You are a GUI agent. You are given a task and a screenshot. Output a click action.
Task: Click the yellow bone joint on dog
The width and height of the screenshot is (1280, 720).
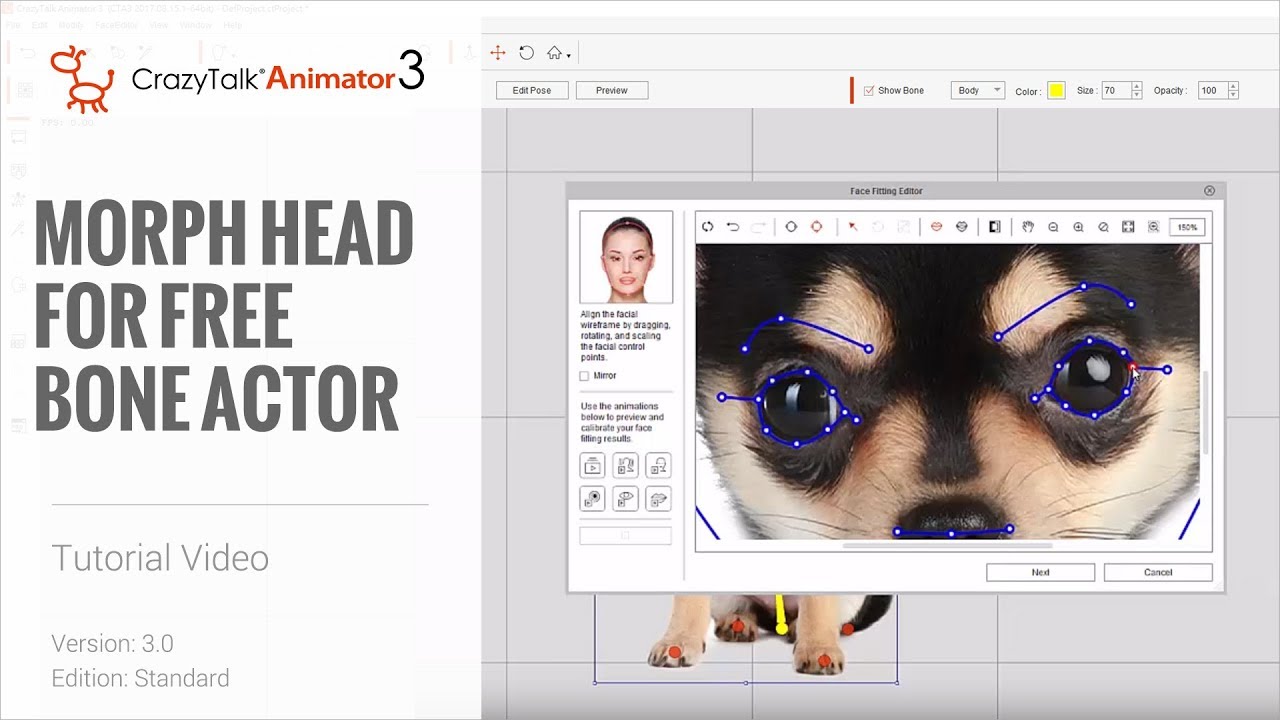click(x=782, y=629)
